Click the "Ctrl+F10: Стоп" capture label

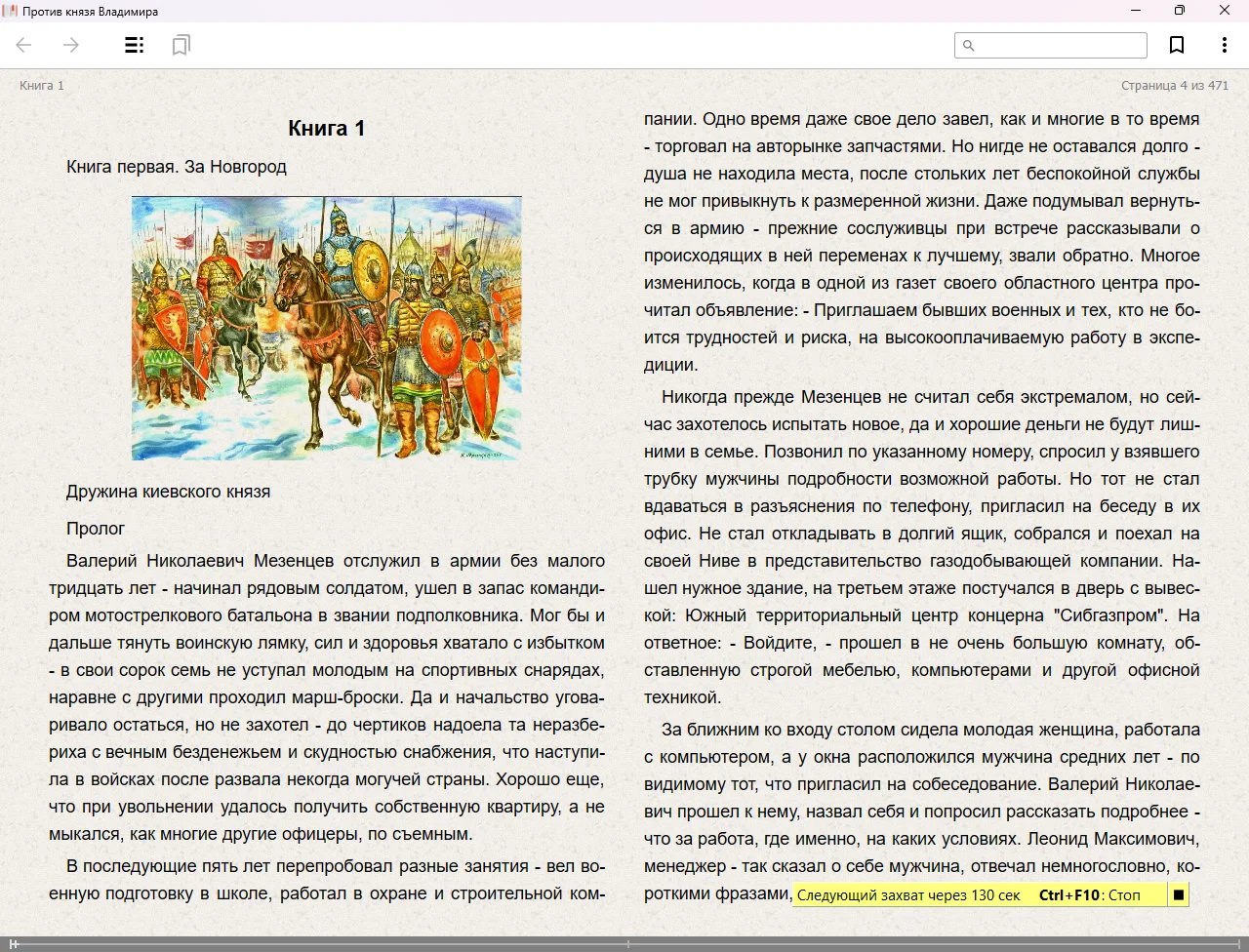(1089, 894)
